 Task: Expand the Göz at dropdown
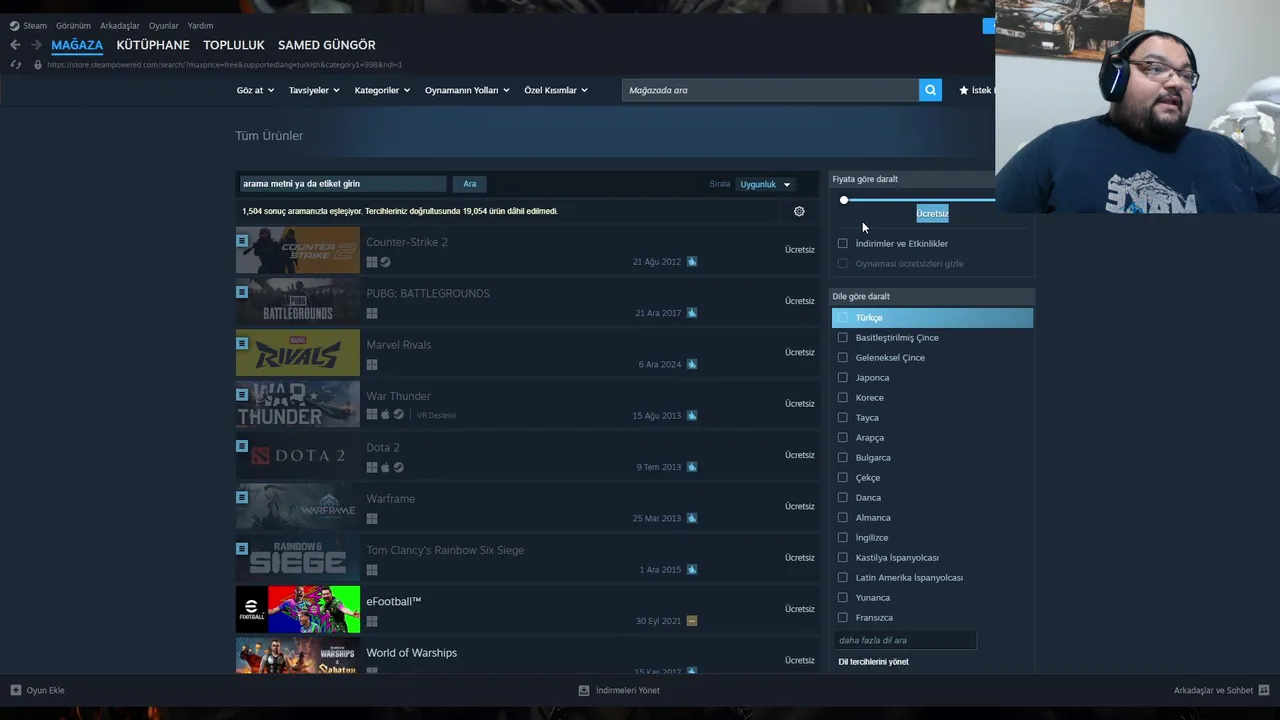(x=255, y=90)
